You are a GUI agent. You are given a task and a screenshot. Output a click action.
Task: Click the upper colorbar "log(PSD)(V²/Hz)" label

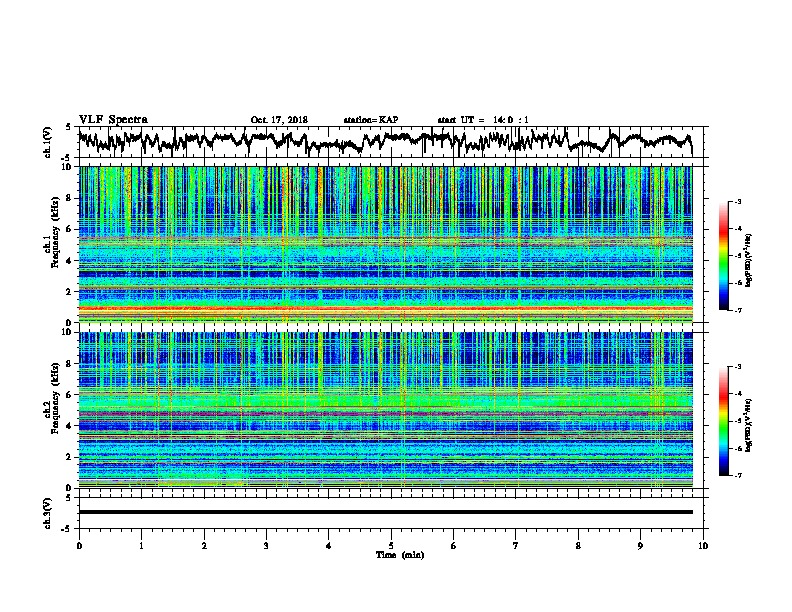tap(749, 261)
